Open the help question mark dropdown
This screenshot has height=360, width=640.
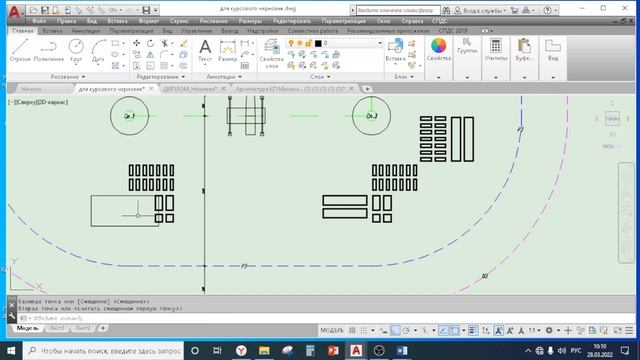550,10
